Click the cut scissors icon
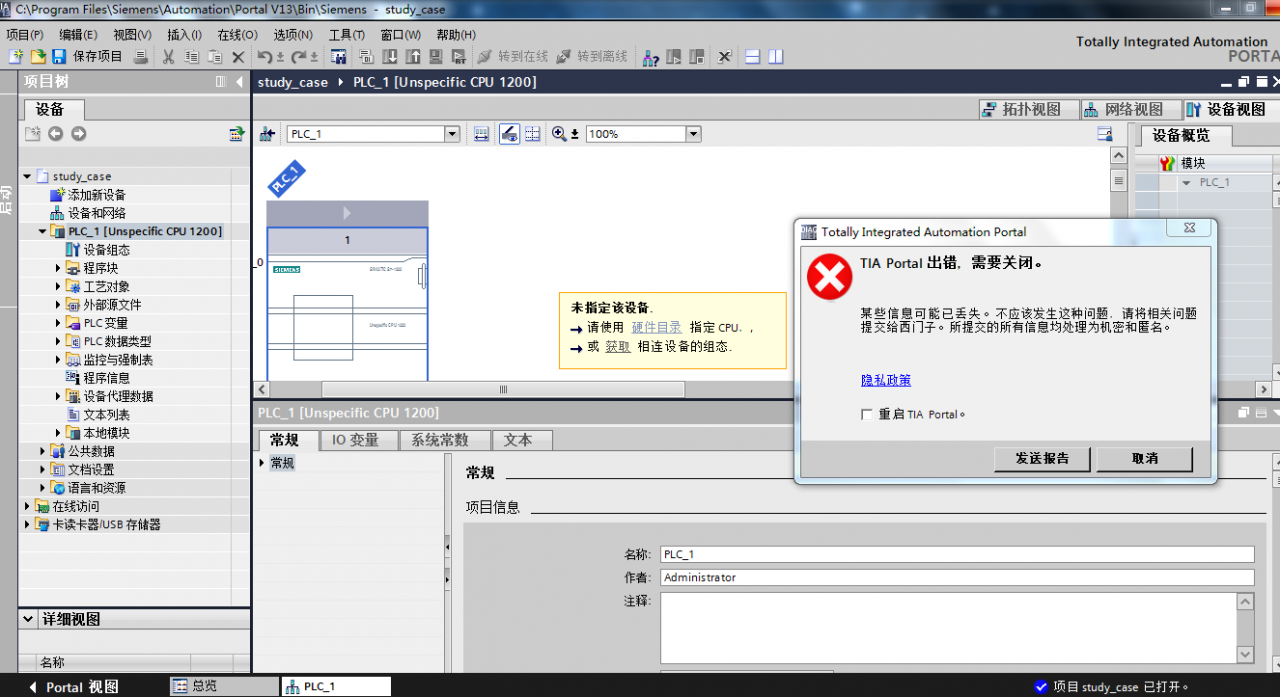Screen dimensions: 1280x697 click(168, 57)
